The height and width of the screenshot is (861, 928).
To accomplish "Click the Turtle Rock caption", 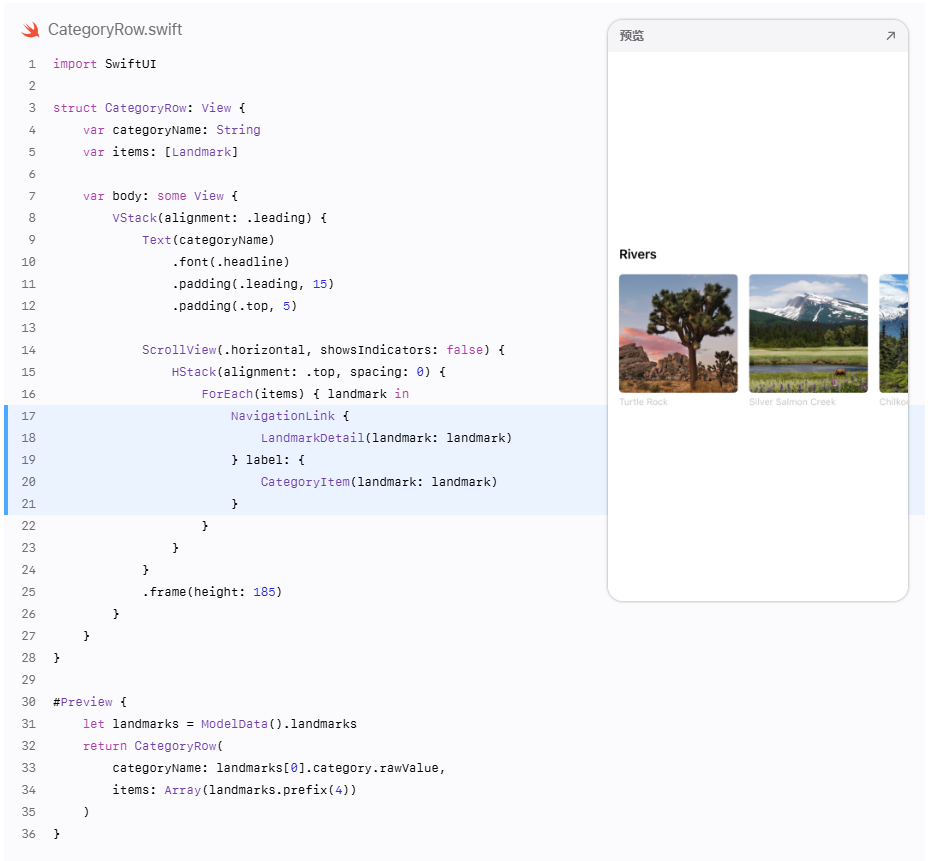I will [643, 402].
